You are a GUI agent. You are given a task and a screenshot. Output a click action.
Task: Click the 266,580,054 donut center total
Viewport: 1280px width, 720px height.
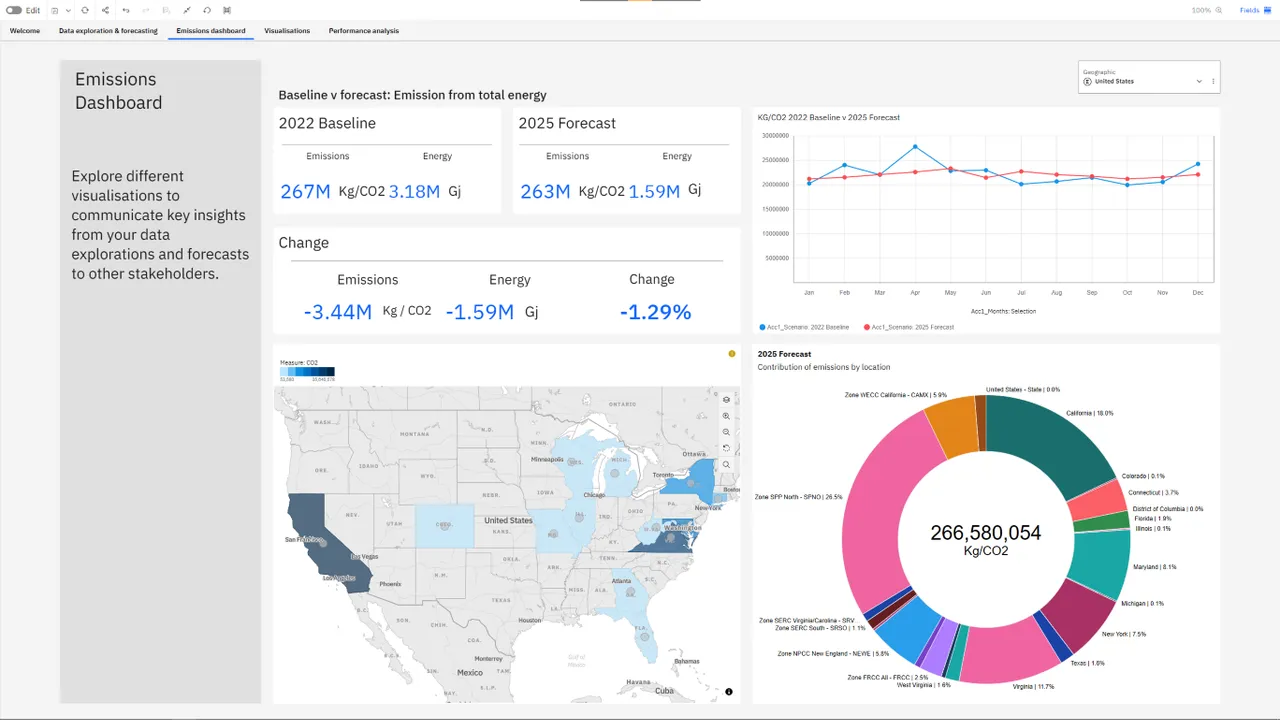pyautogui.click(x=985, y=533)
